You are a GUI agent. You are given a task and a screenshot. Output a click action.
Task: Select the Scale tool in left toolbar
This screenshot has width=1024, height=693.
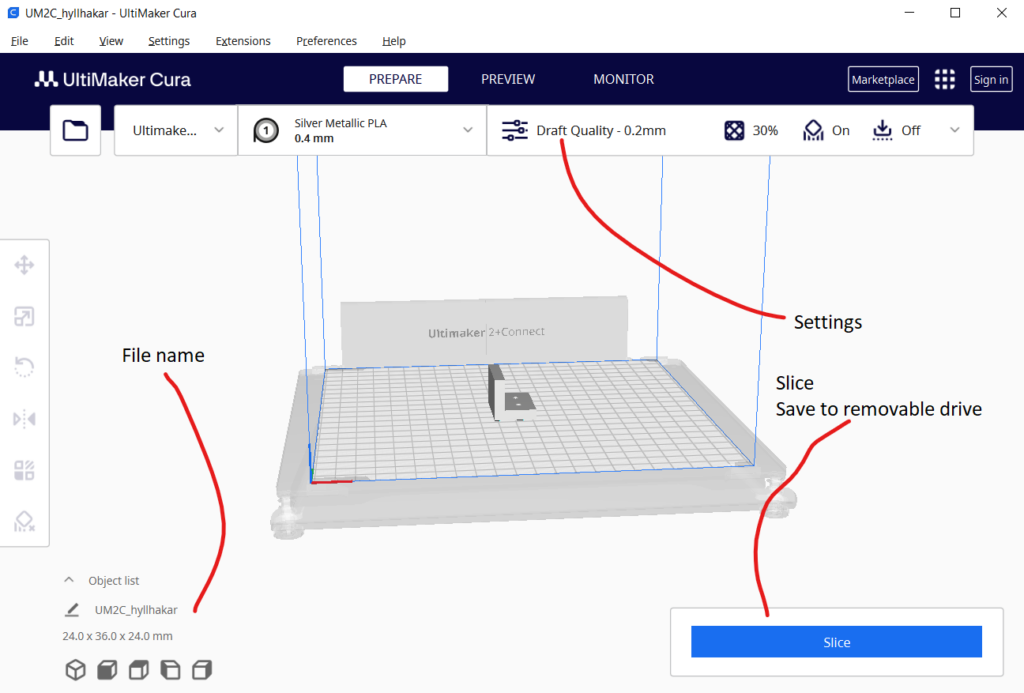point(24,317)
